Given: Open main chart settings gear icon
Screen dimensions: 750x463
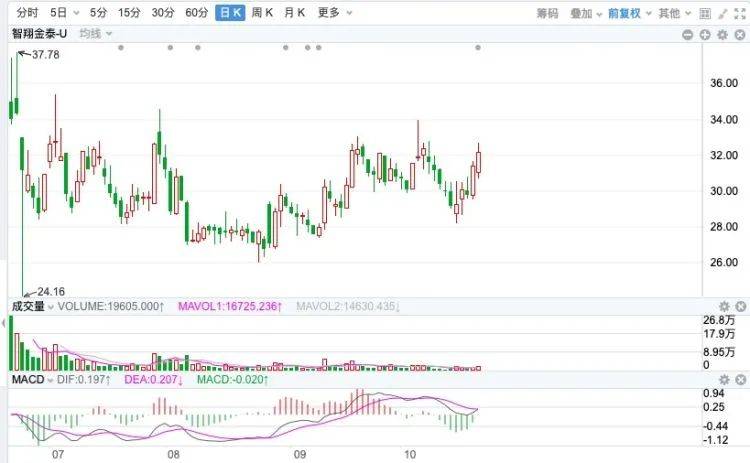Looking at the screenshot, I should [x=722, y=34].
